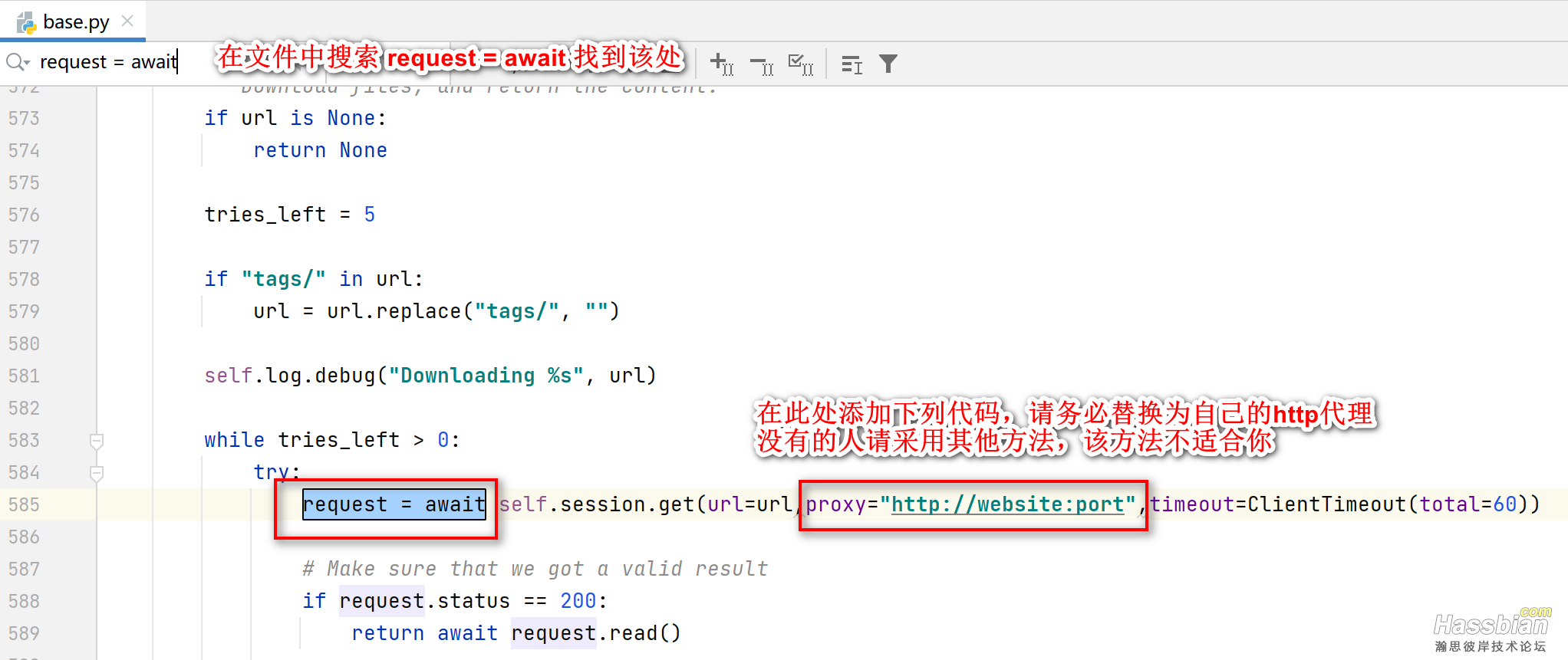Collapse the while loop fold marker at line 583
This screenshot has height=660, width=1568.
click(97, 441)
